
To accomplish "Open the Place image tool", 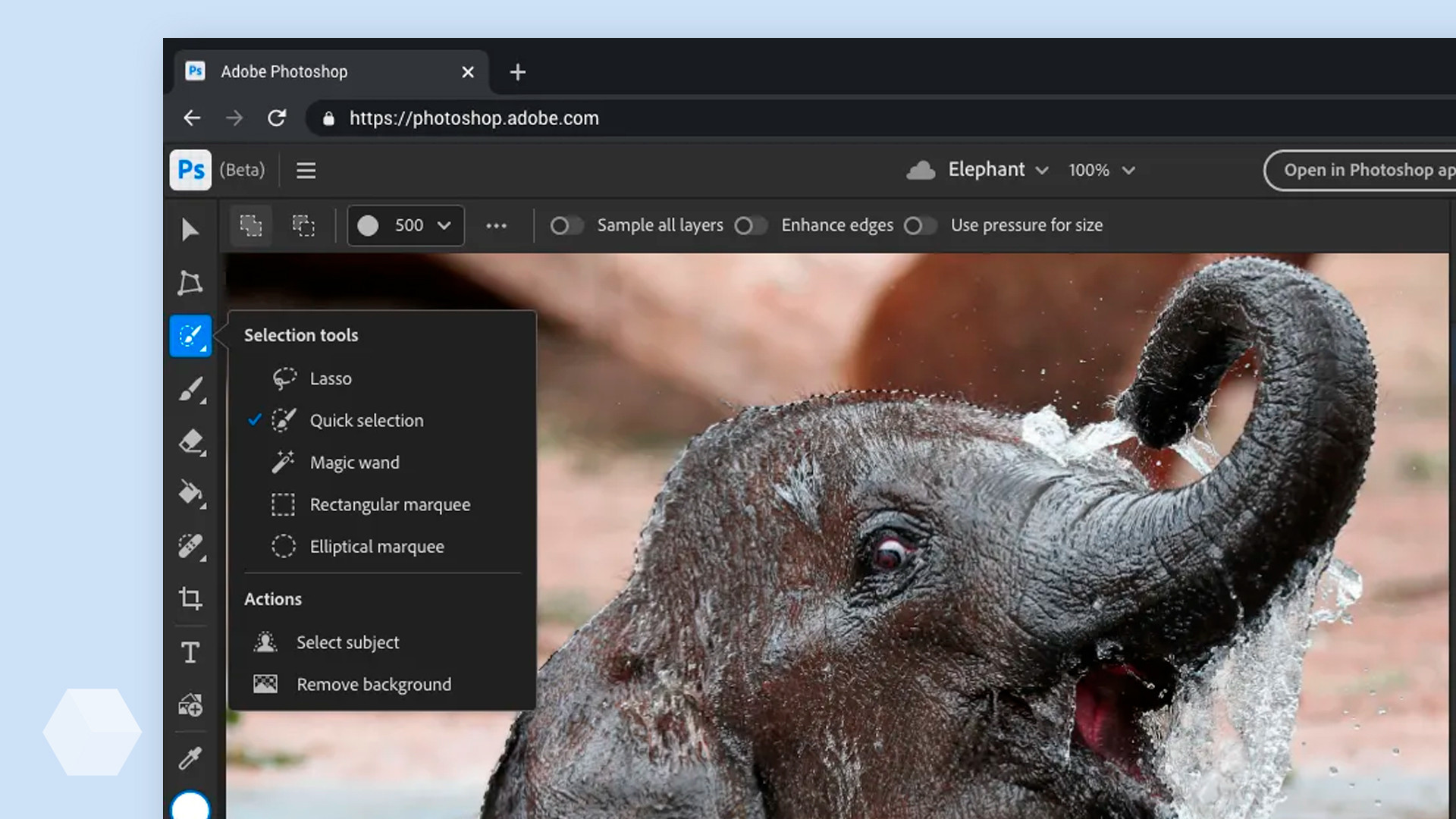I will (x=190, y=705).
